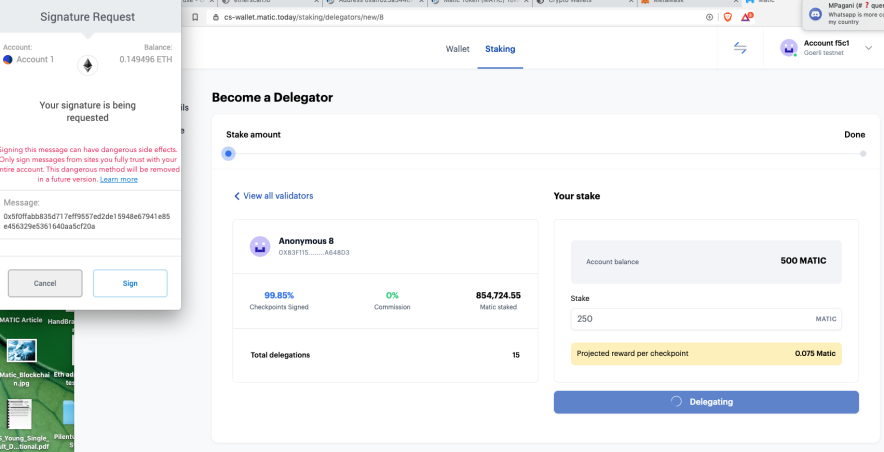Go back via View all validators
This screenshot has height=452, width=884.
273,196
